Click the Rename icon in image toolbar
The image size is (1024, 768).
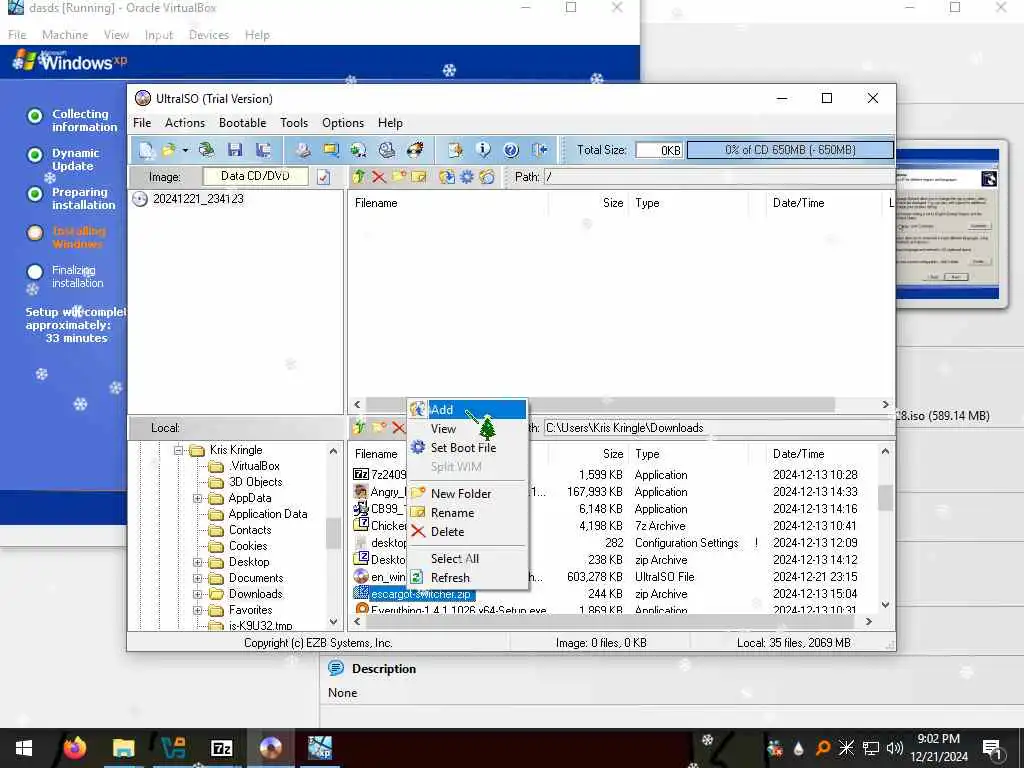(419, 177)
